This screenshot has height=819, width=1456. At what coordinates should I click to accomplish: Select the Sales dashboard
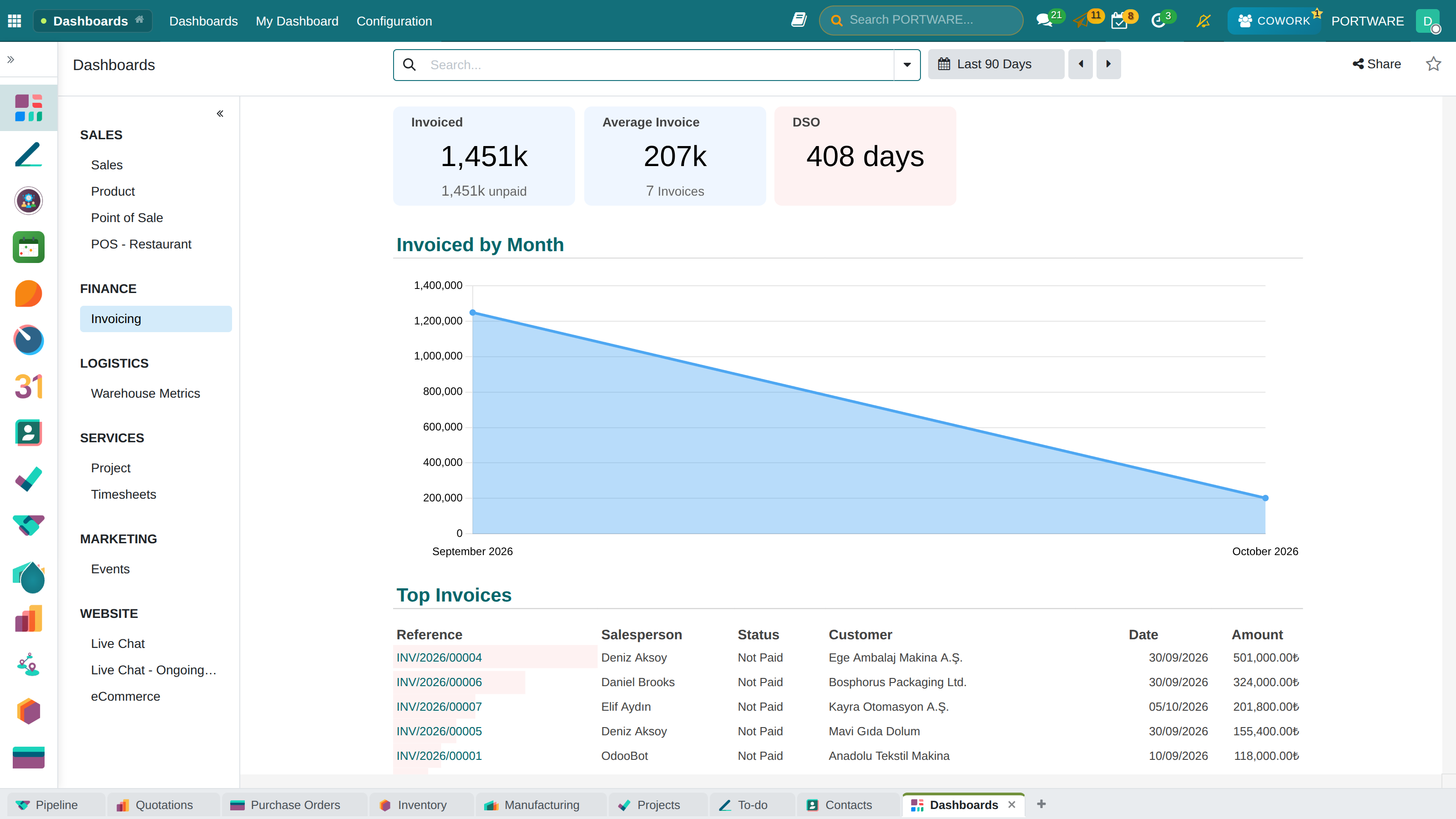pos(107,165)
